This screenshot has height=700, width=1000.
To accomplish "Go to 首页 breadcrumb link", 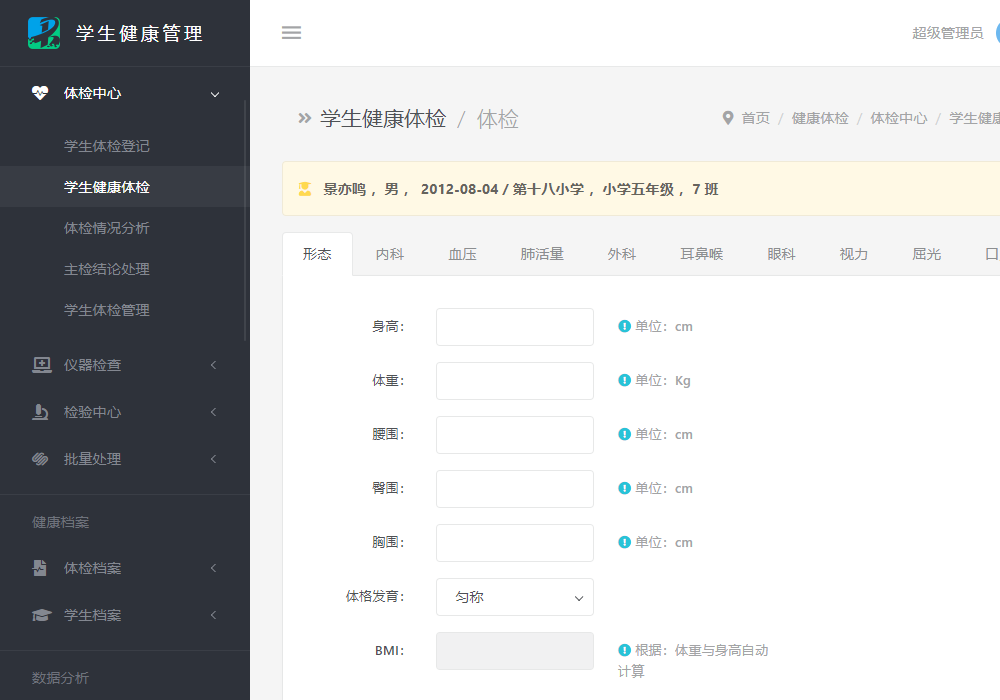I will [755, 118].
